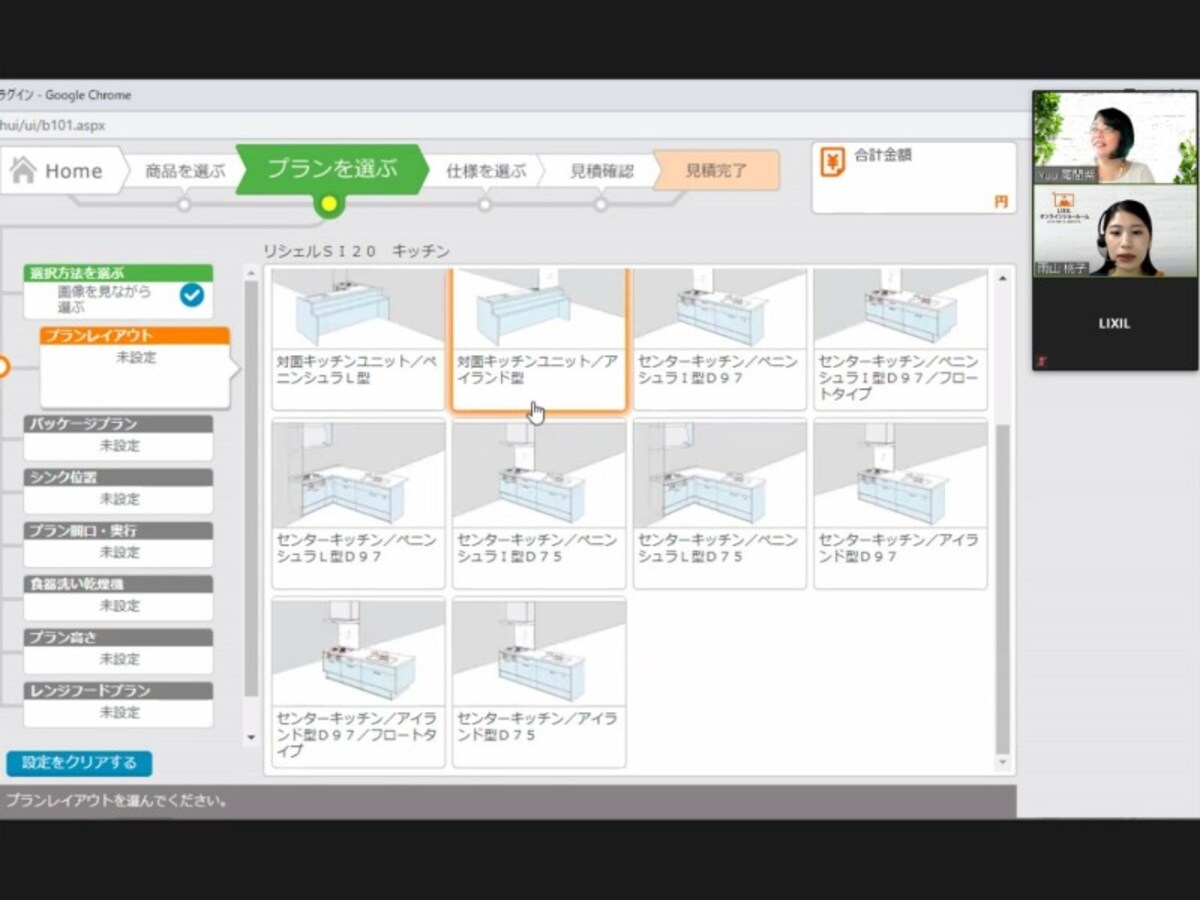This screenshot has width=1200, height=900.
Task: Open the 見積確認 step
Action: click(x=601, y=171)
